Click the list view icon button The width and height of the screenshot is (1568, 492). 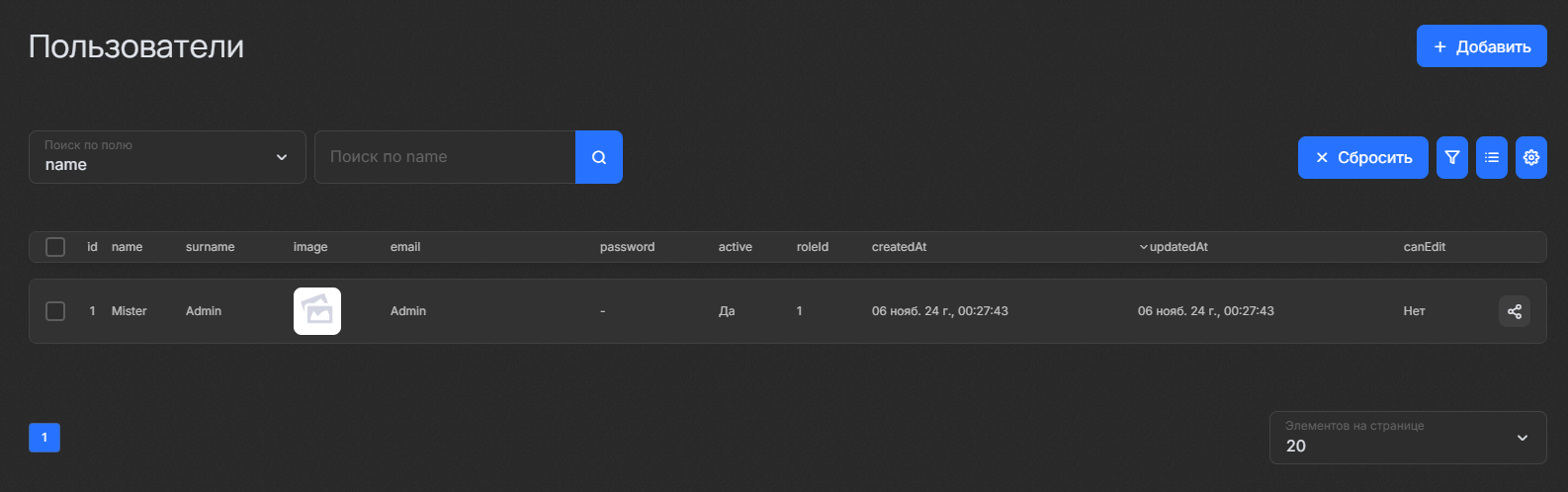tap(1491, 157)
